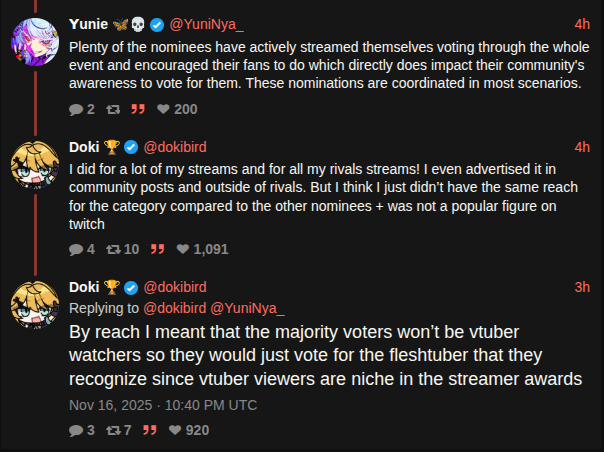604x452 pixels.
Task: Click reply icon on Doki's bottom tweet
Action: tap(76, 430)
